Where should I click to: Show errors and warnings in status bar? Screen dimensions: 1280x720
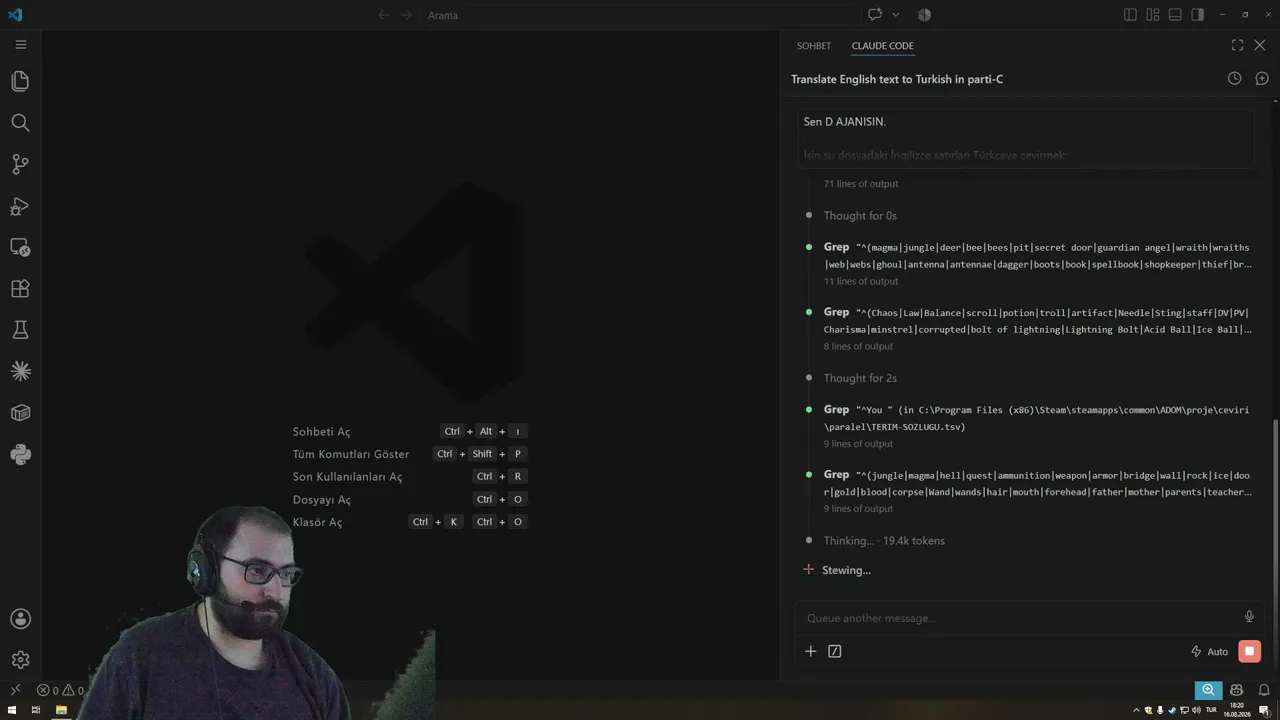pos(60,690)
